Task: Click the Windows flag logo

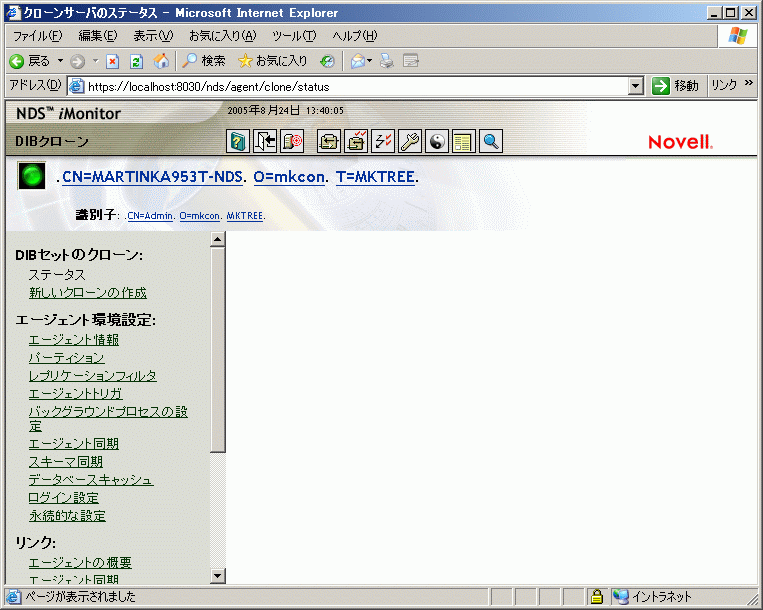Action: click(x=738, y=36)
